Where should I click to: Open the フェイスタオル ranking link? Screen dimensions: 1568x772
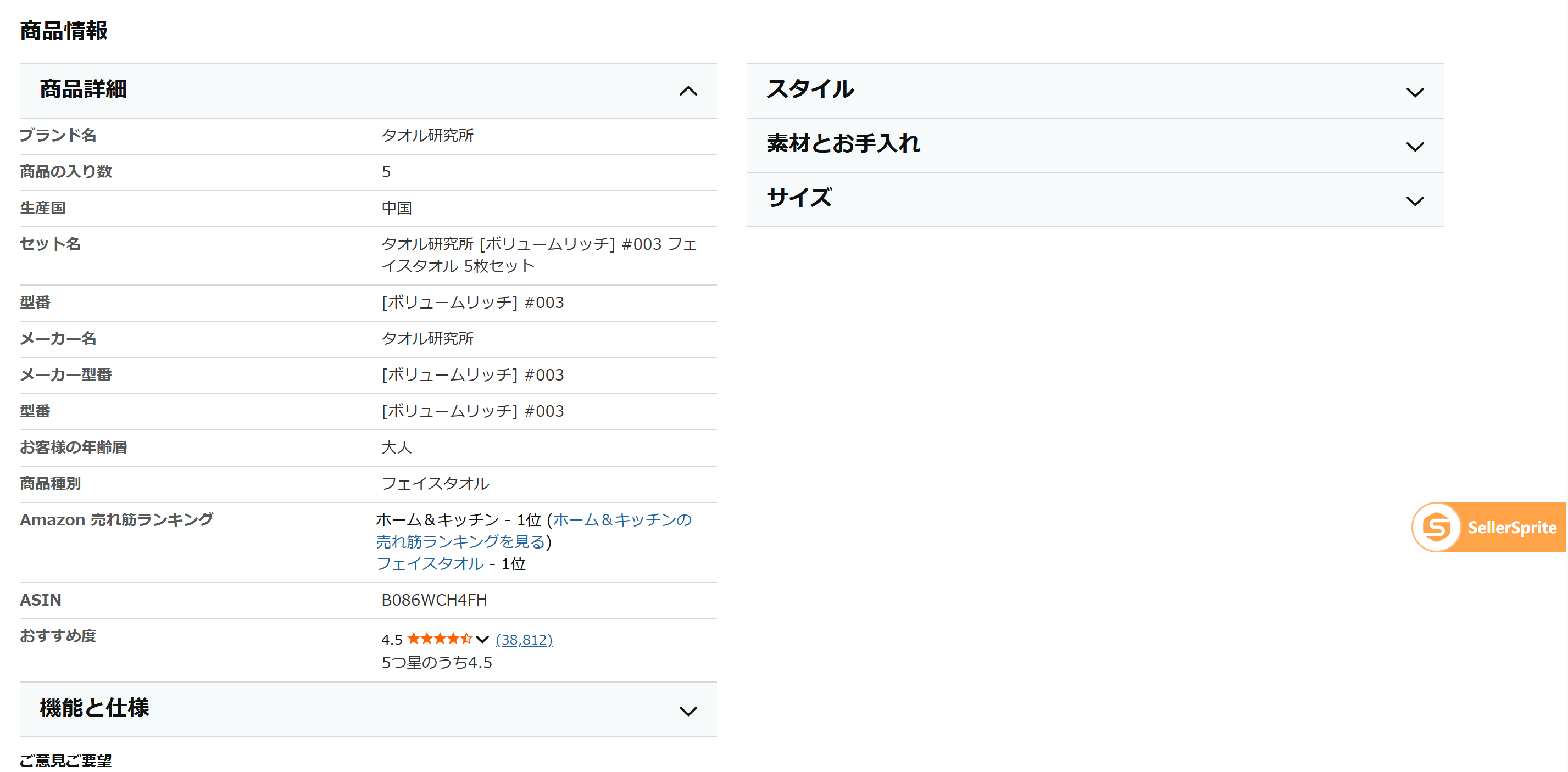pos(430,563)
